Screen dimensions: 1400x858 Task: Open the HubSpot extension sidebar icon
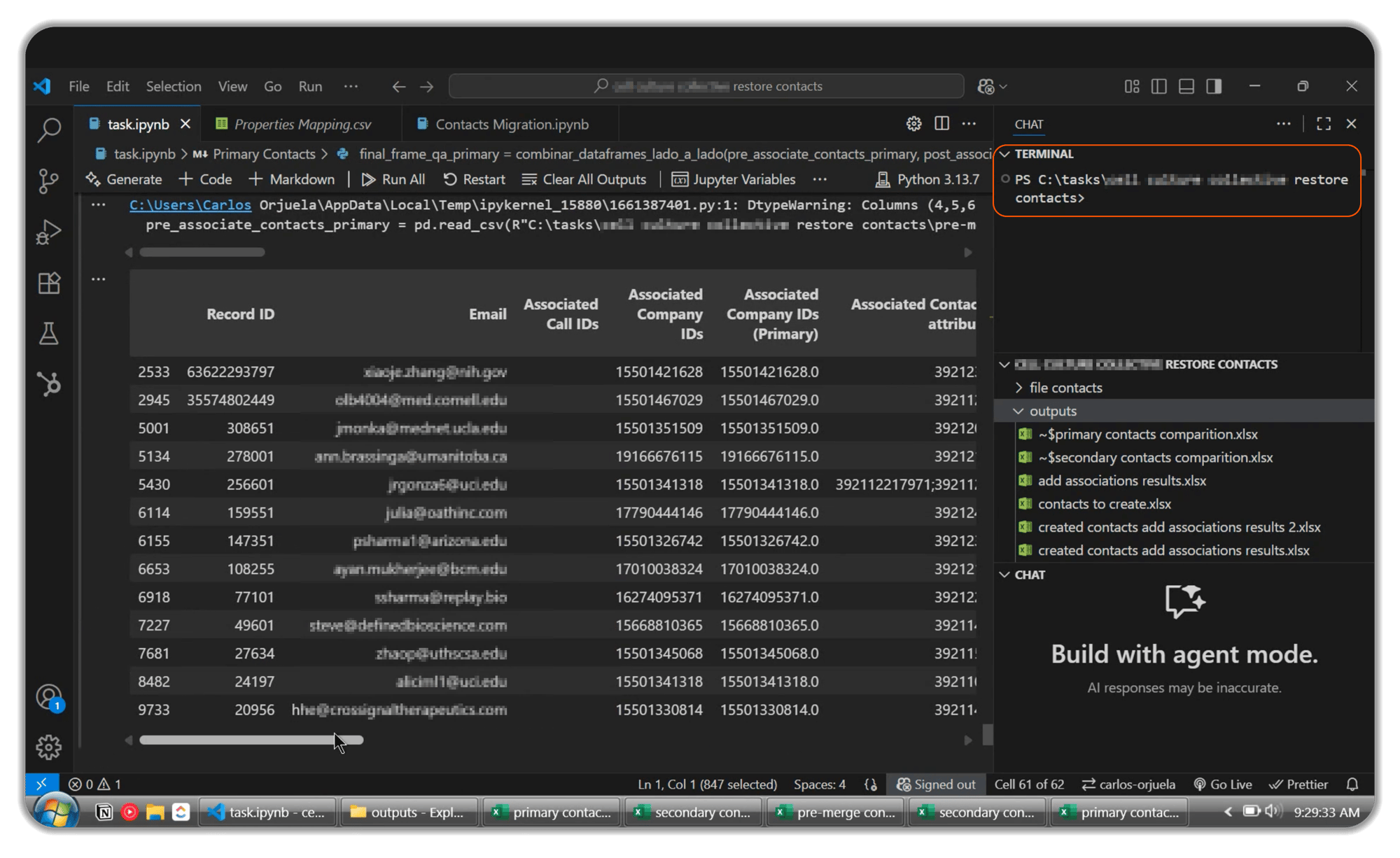tap(49, 384)
